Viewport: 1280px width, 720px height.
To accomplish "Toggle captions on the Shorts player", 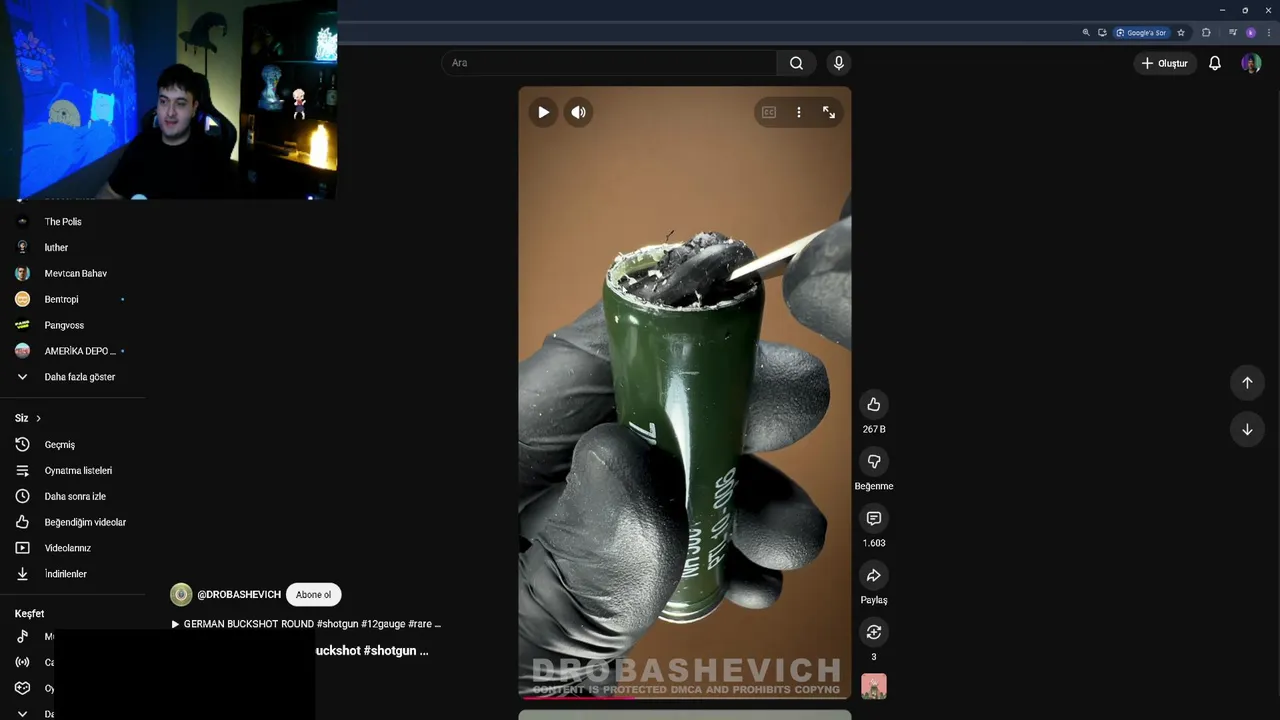I will point(769,113).
